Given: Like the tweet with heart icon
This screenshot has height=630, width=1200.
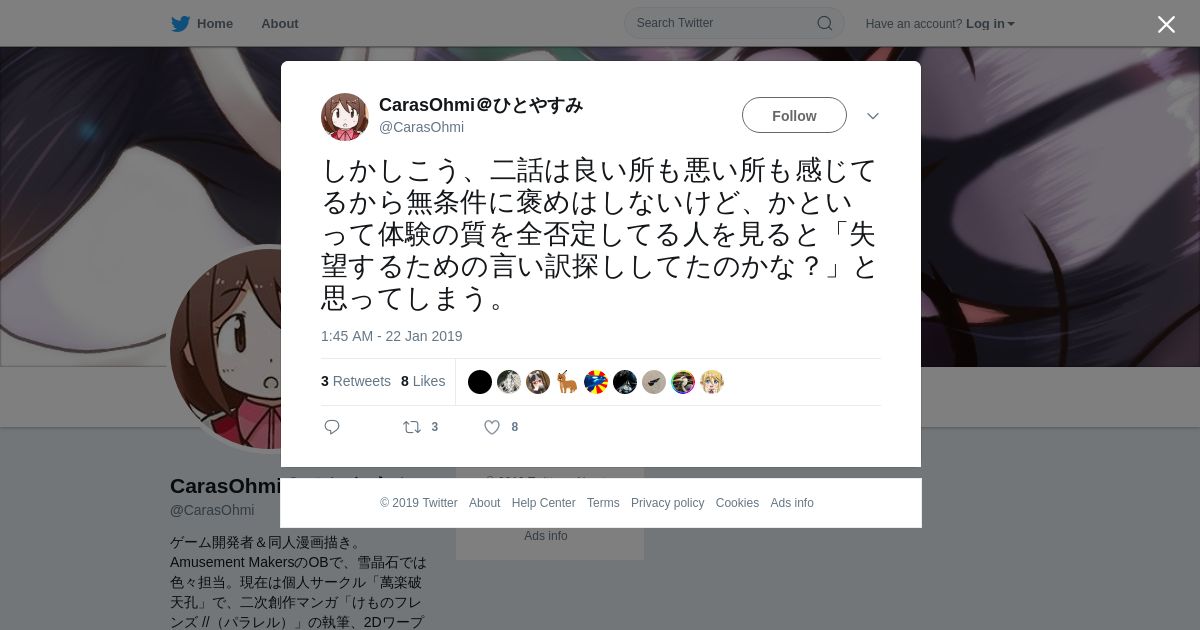Looking at the screenshot, I should tap(492, 427).
